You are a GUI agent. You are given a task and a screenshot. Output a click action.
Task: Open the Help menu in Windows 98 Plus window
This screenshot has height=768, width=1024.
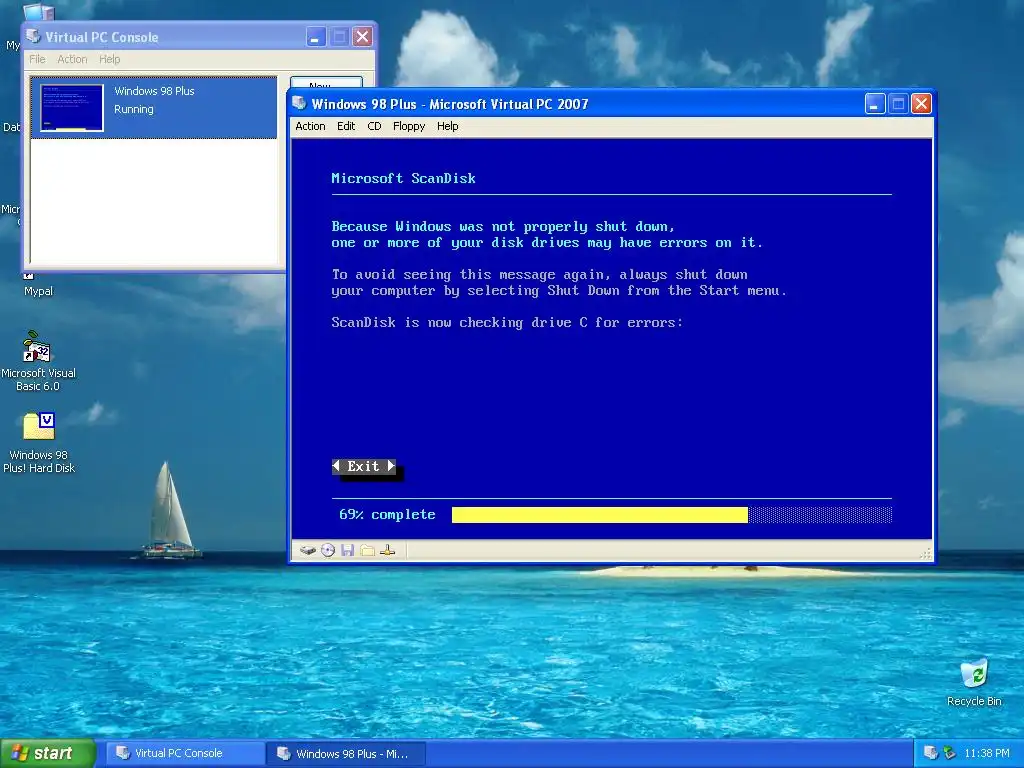click(x=447, y=126)
